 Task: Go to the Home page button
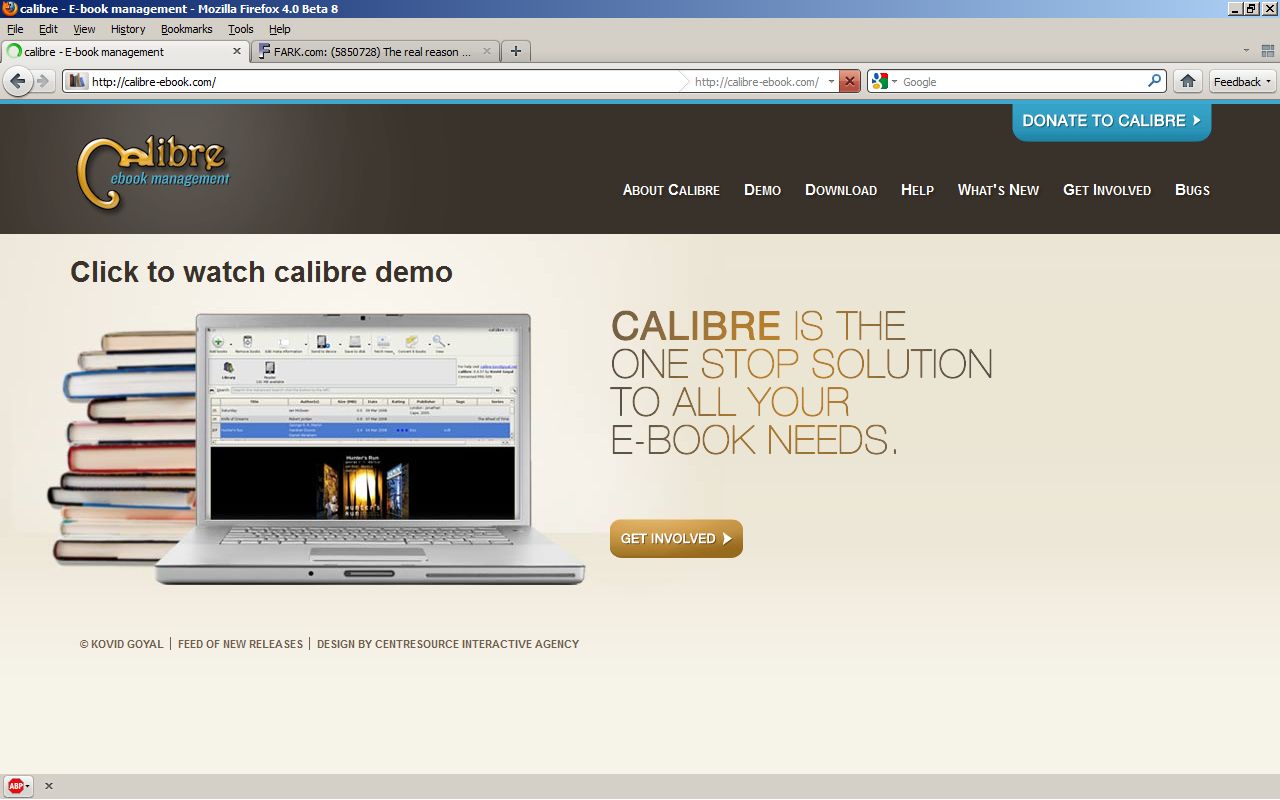[1188, 82]
